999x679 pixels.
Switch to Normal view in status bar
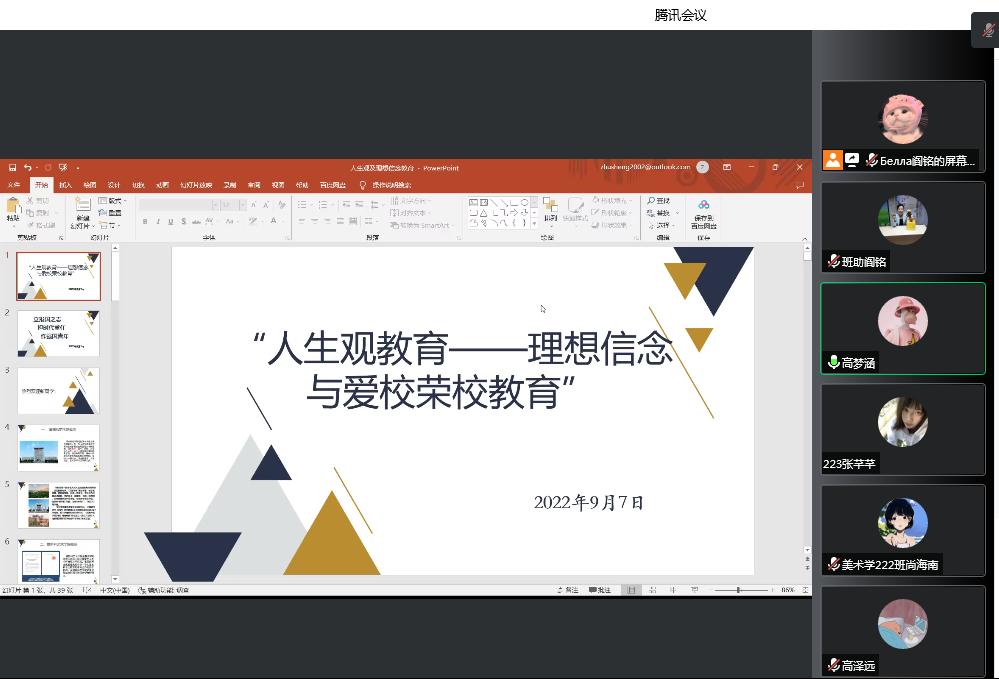[631, 590]
